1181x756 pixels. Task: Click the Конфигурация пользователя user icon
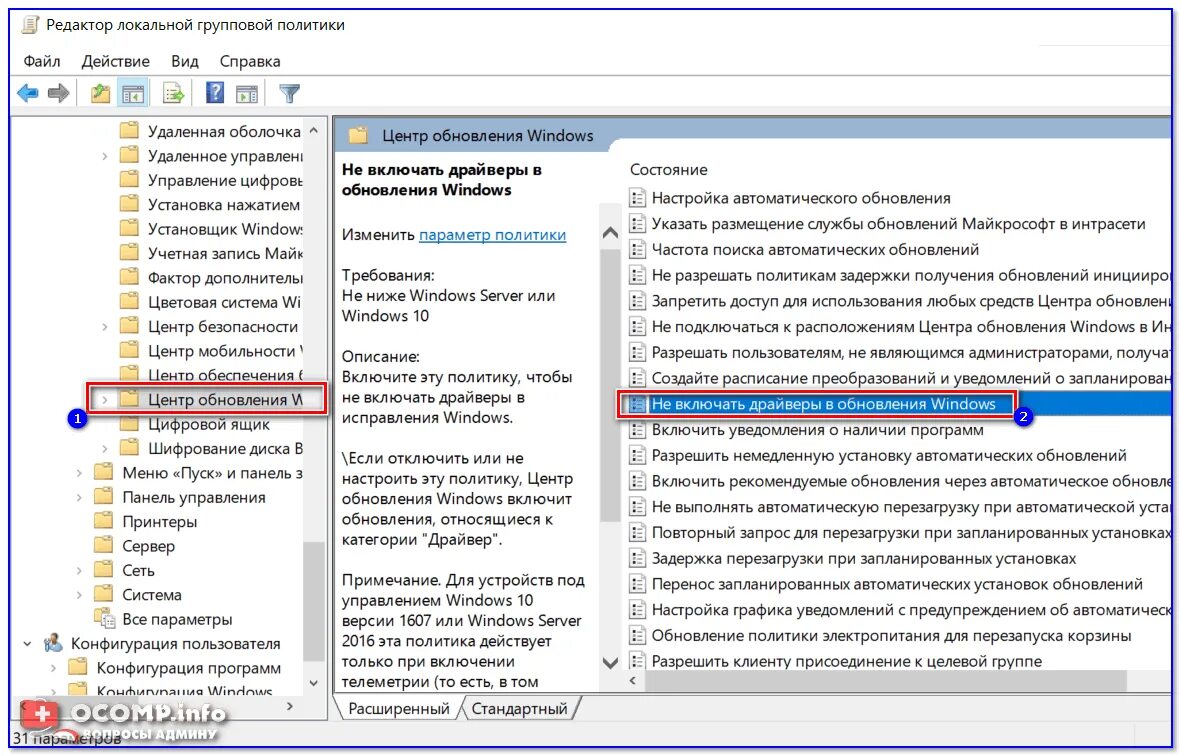point(53,643)
